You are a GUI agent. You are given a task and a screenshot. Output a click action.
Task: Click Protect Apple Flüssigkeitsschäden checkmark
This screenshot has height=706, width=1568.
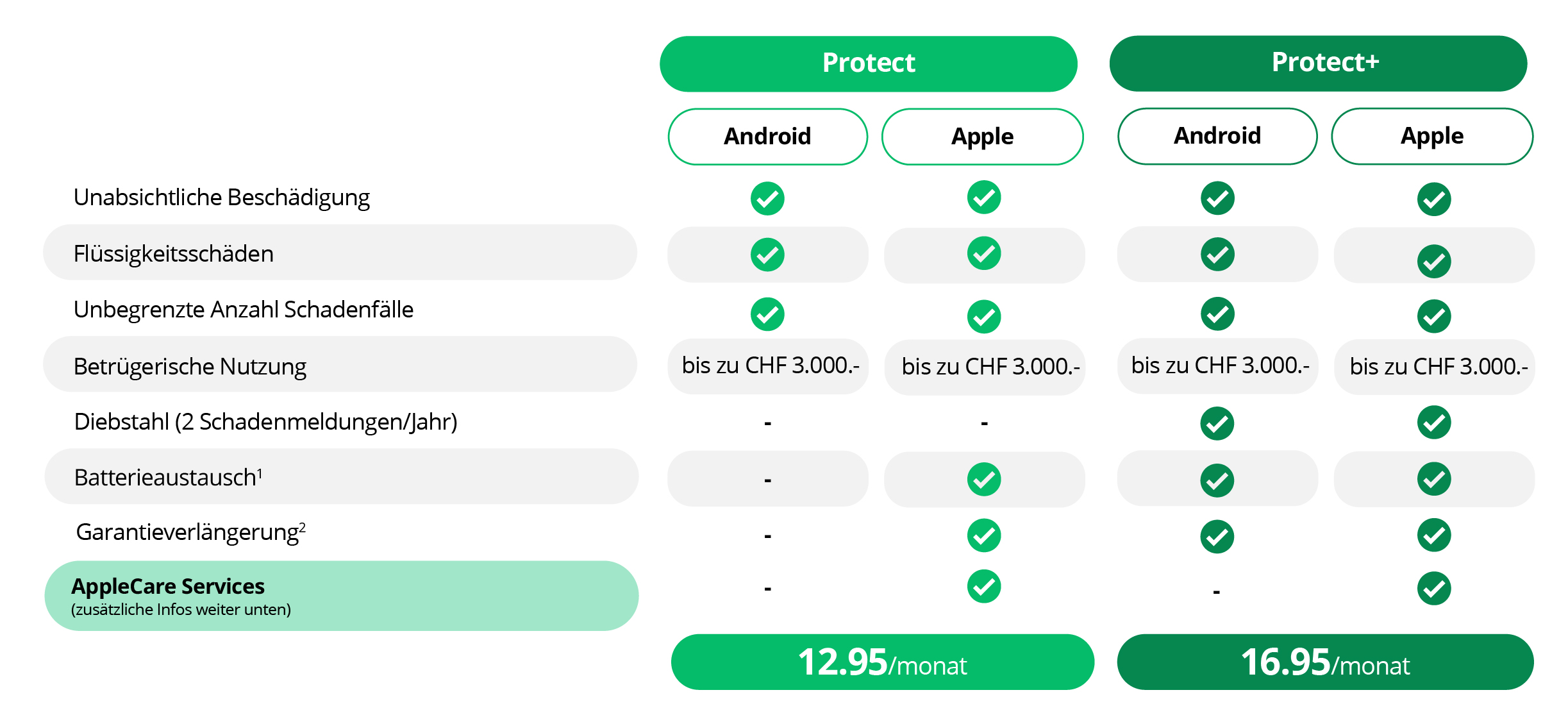(984, 254)
